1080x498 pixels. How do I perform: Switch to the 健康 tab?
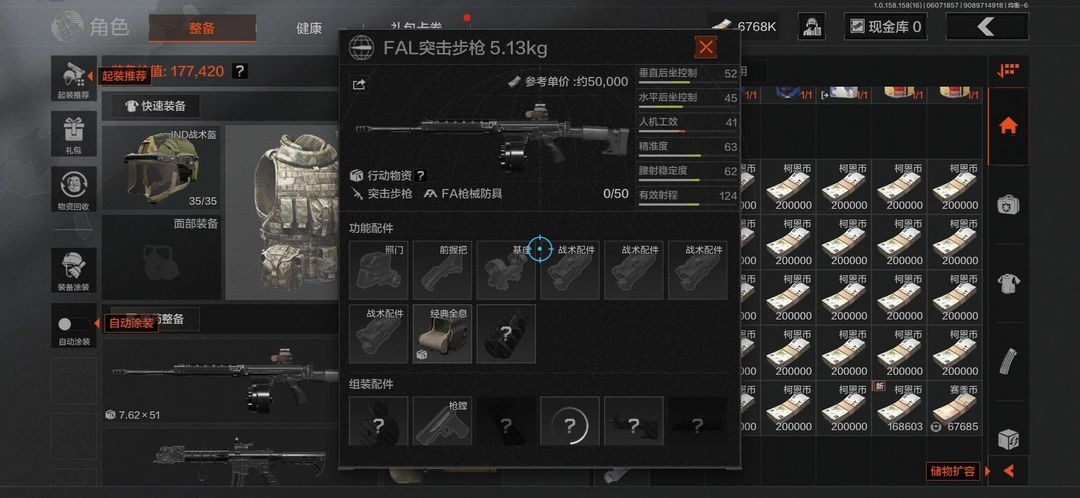click(309, 28)
